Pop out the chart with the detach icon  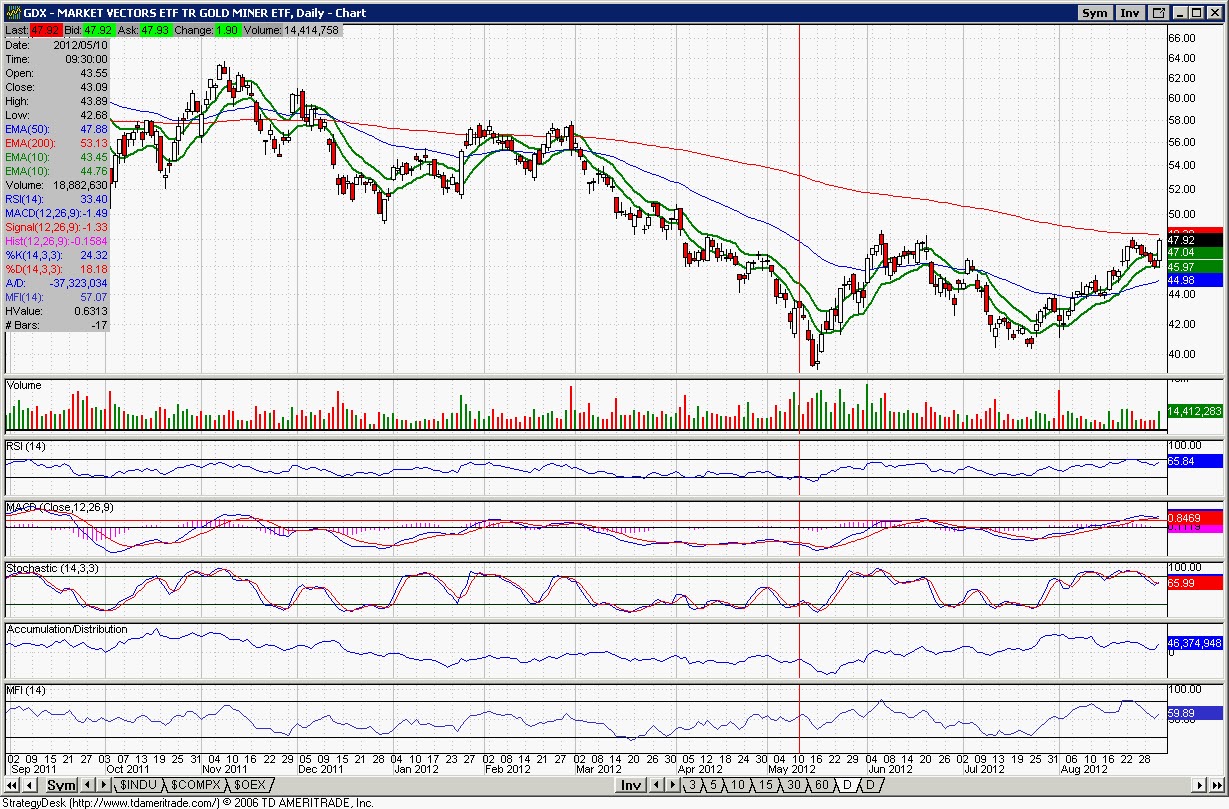pyautogui.click(x=1159, y=13)
